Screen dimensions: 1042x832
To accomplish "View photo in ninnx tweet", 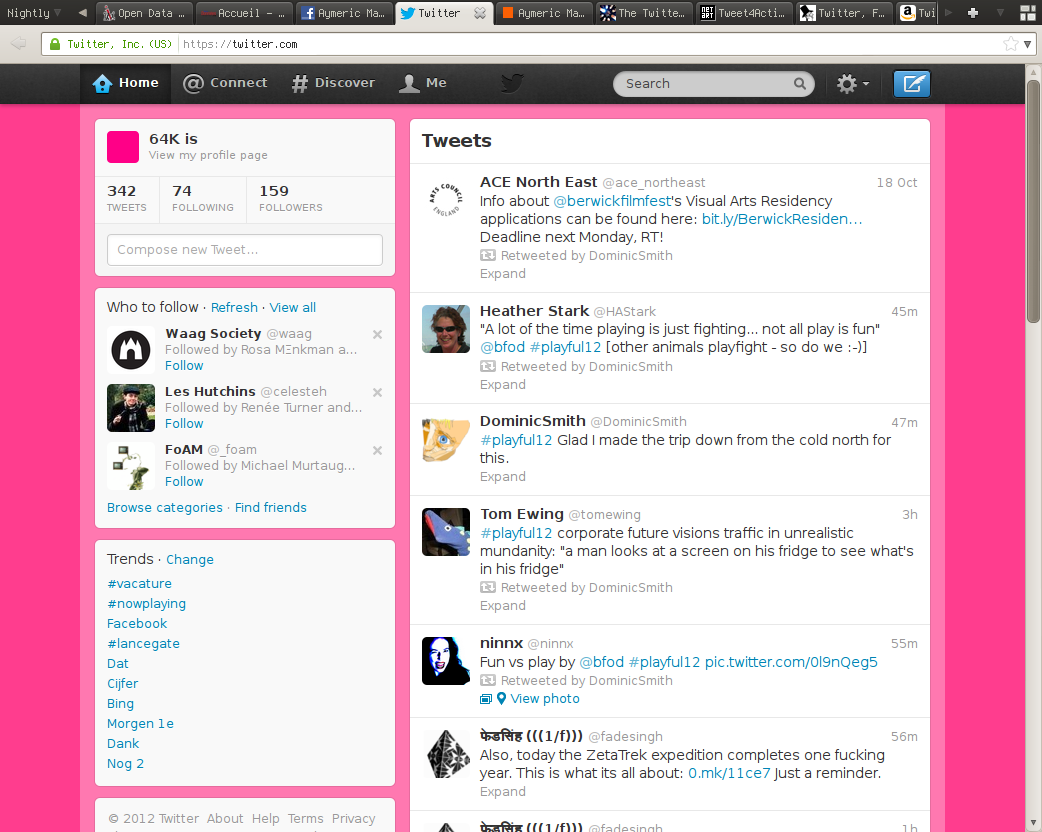I will 544,698.
